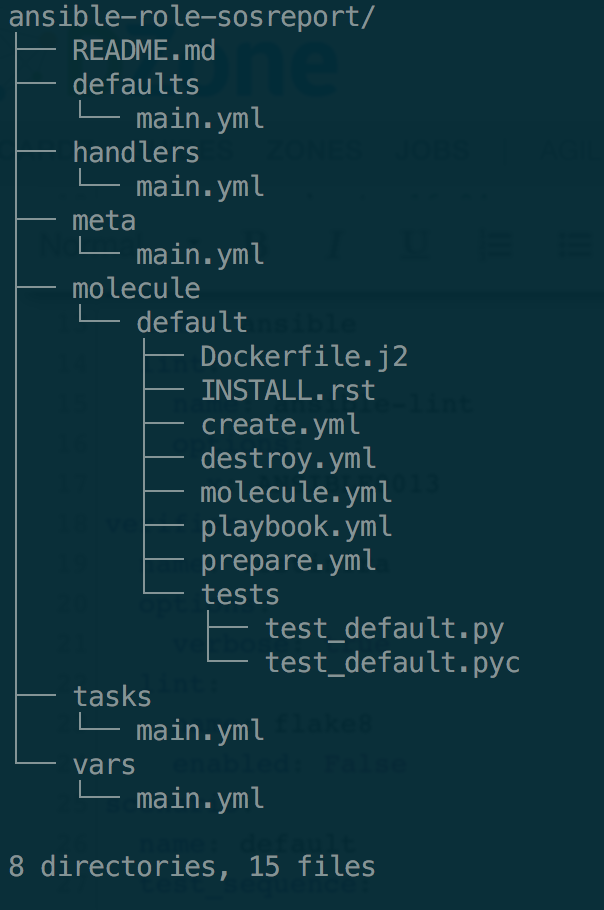
Task: Click the default folder under molecule
Action: tap(192, 322)
